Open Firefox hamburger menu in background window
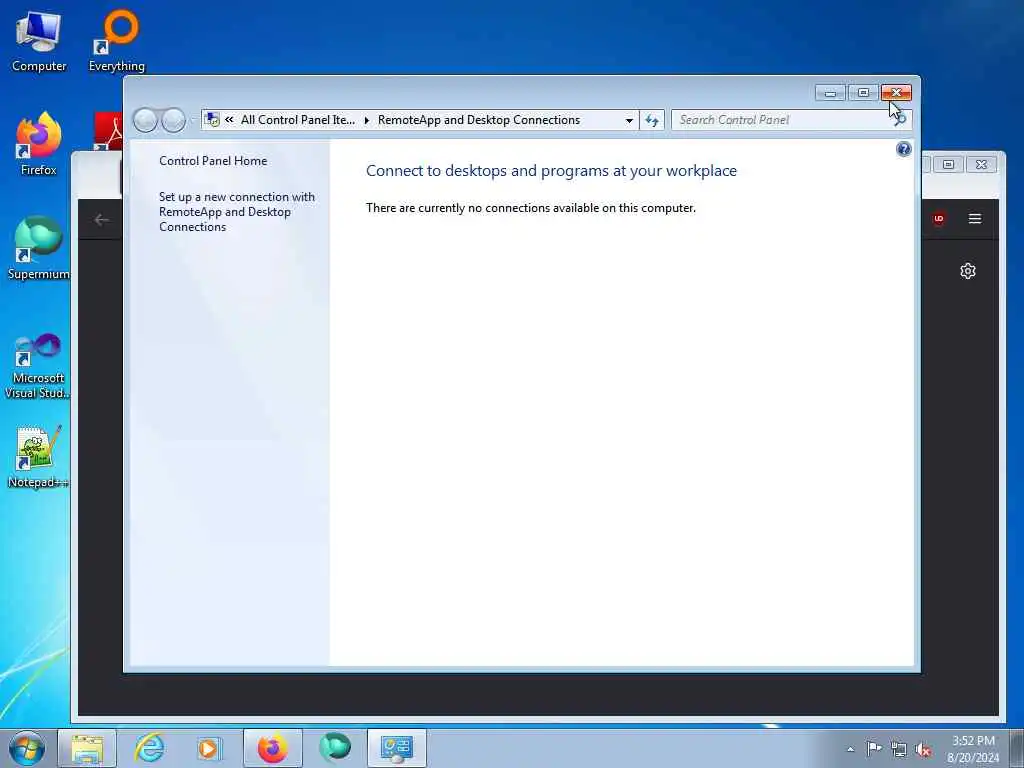This screenshot has width=1024, height=768. (x=975, y=219)
